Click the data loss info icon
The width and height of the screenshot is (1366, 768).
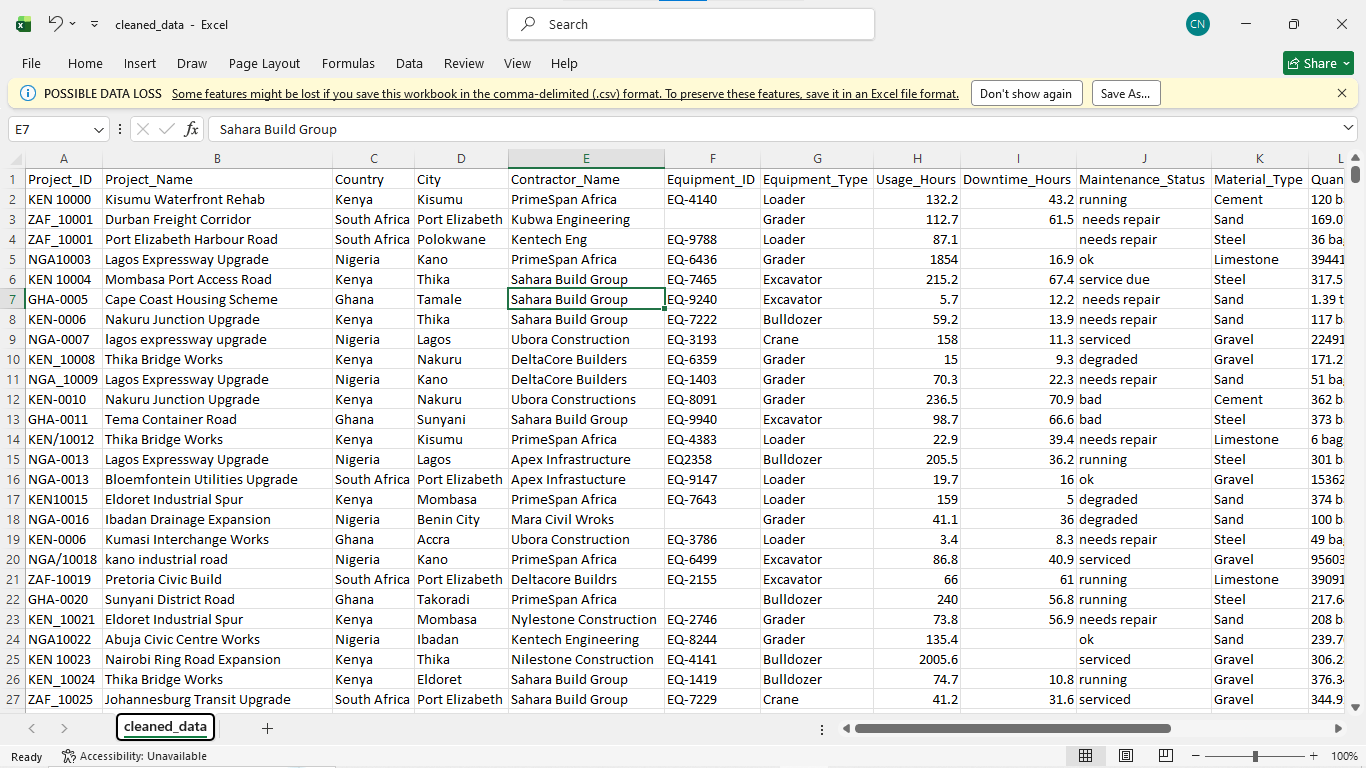click(x=28, y=93)
